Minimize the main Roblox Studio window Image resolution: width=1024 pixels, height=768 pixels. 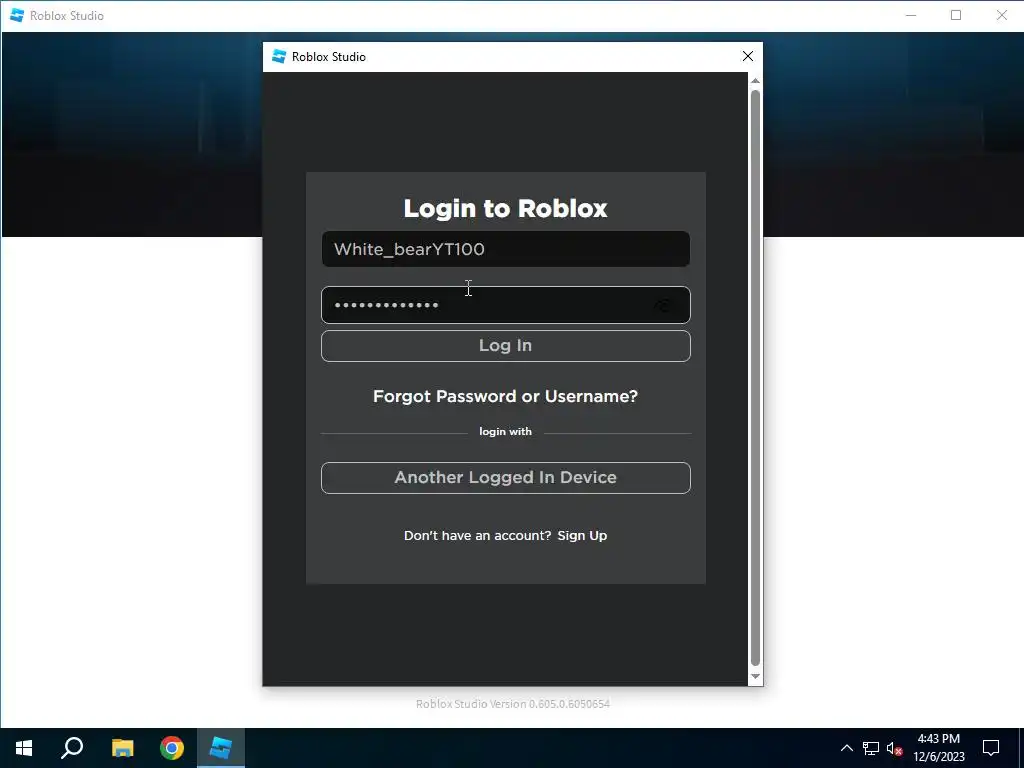[911, 16]
